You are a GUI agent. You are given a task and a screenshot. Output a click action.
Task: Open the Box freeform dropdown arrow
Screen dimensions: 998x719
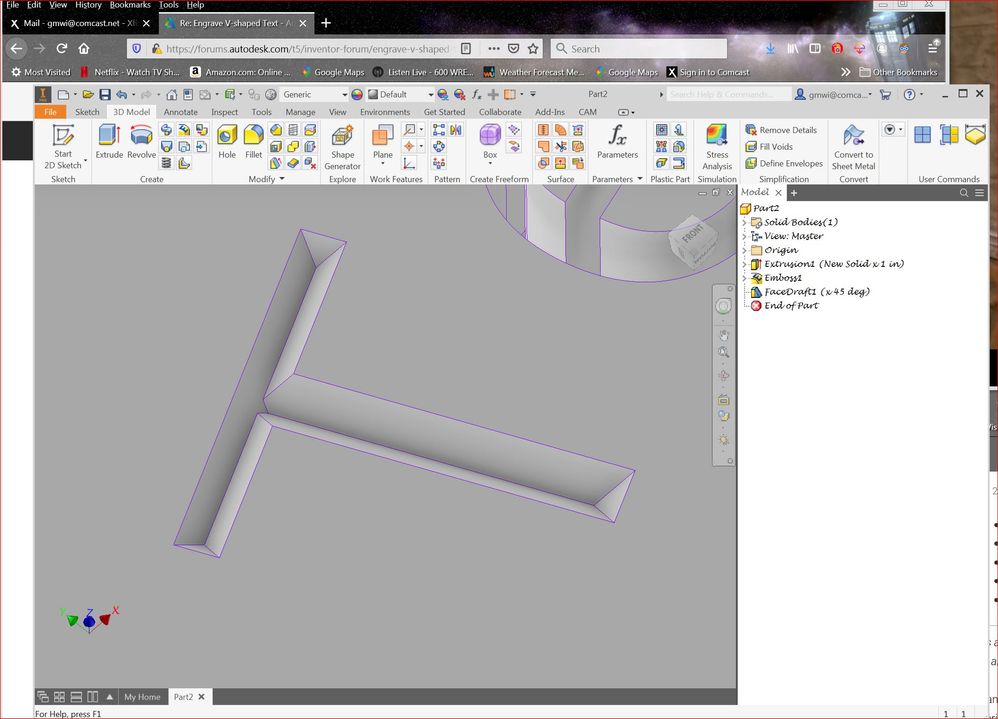pos(490,164)
